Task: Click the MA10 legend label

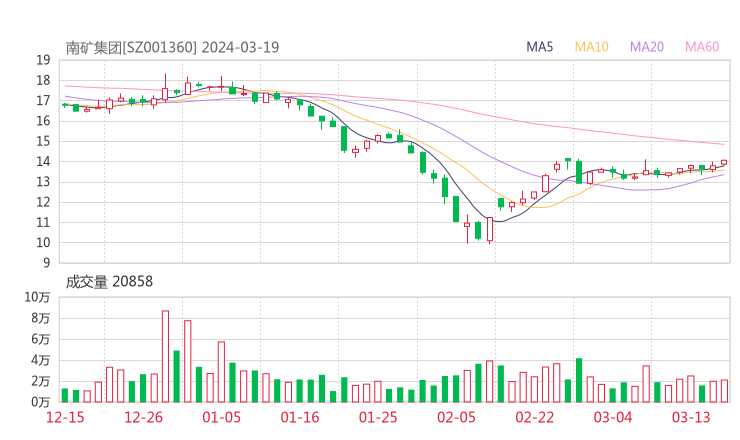Action: click(591, 47)
